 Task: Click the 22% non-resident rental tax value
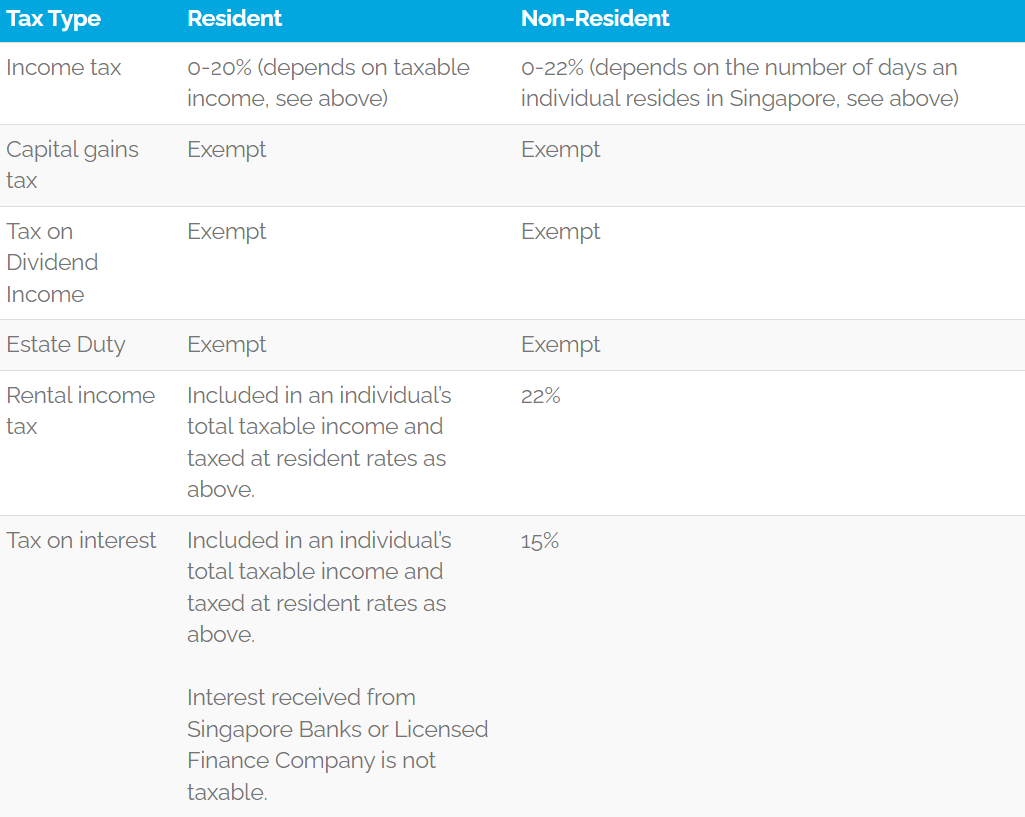coord(541,396)
